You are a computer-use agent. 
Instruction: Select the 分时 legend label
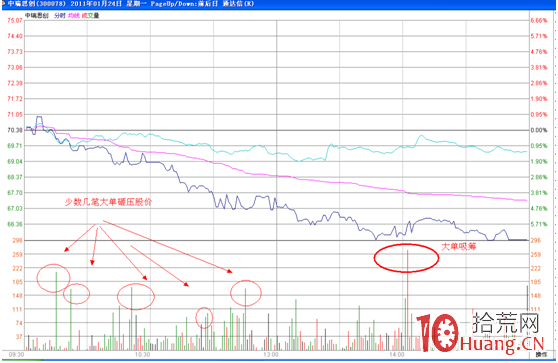coord(60,16)
